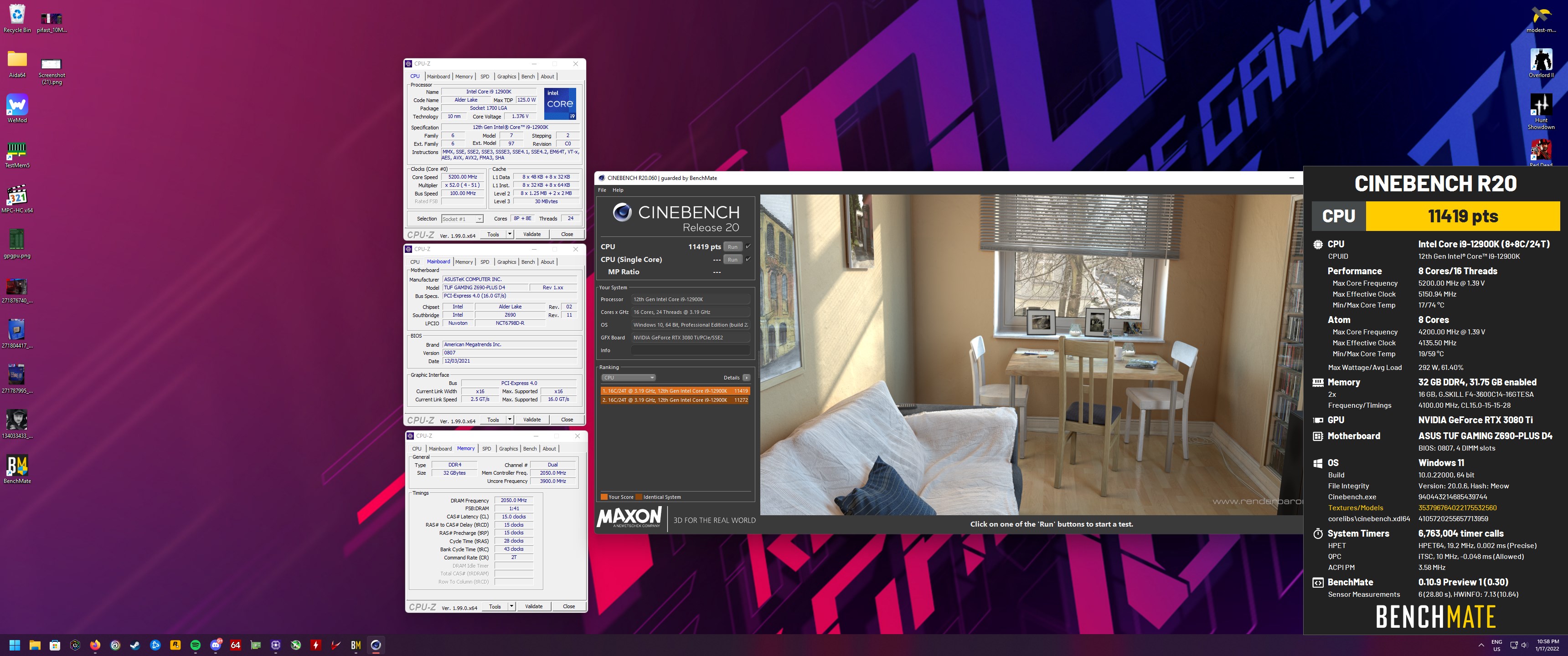Open AIDA64 taskbar icon

[x=236, y=645]
